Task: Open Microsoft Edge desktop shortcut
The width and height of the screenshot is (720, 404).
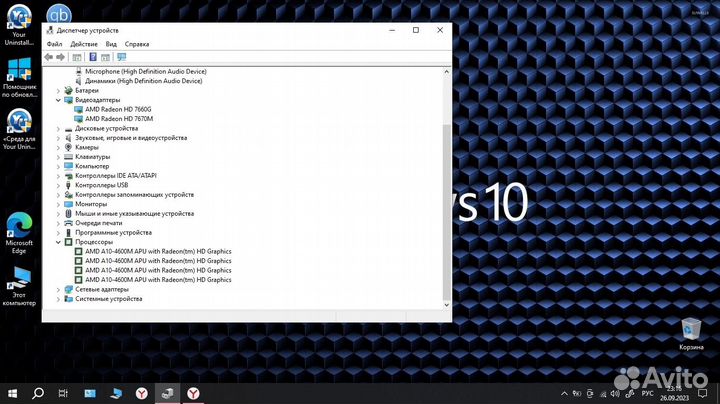Action: click(x=19, y=233)
